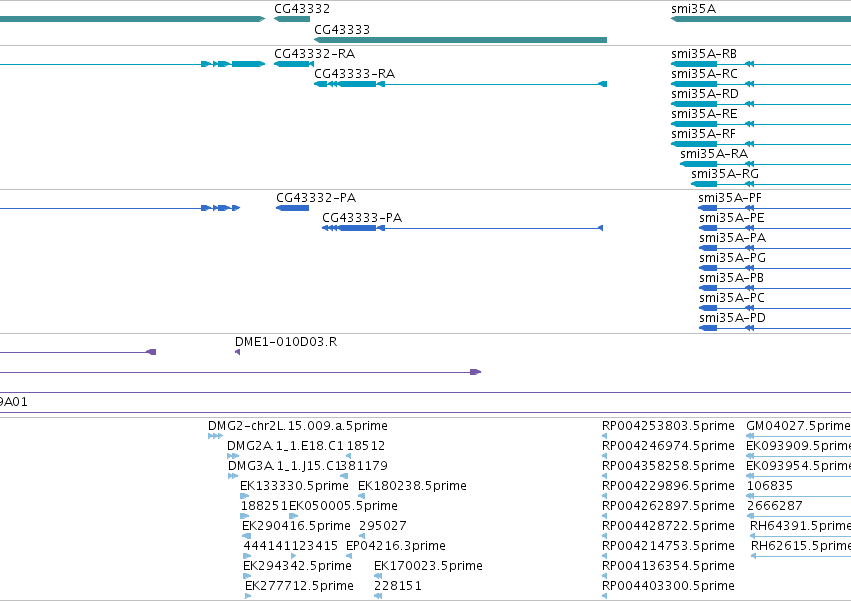Viewport: 851px width, 601px height.
Task: Click transcript label smi35A-RB
Action: [704, 54]
